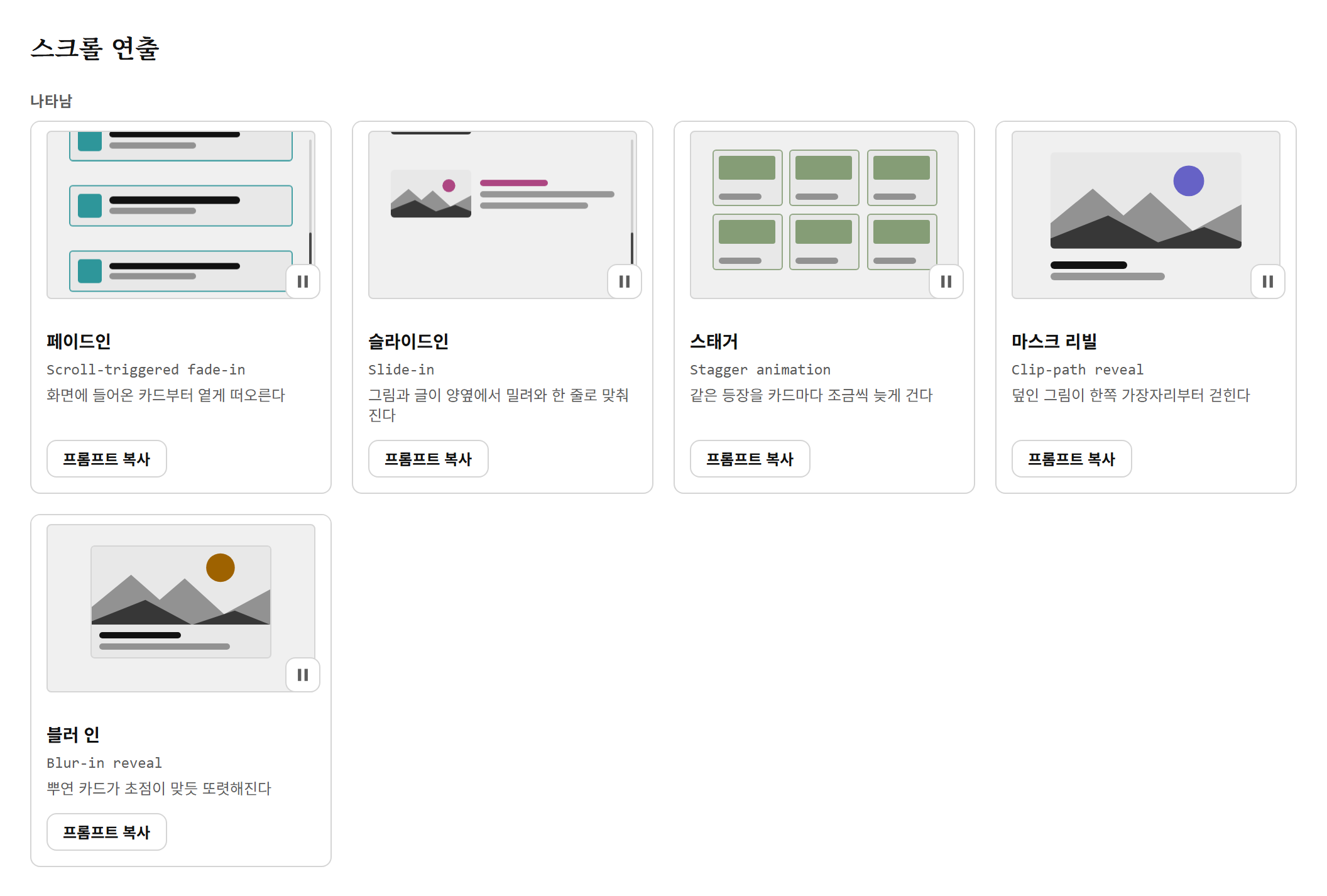Copy prompt for the 블러 인 card

click(x=107, y=832)
